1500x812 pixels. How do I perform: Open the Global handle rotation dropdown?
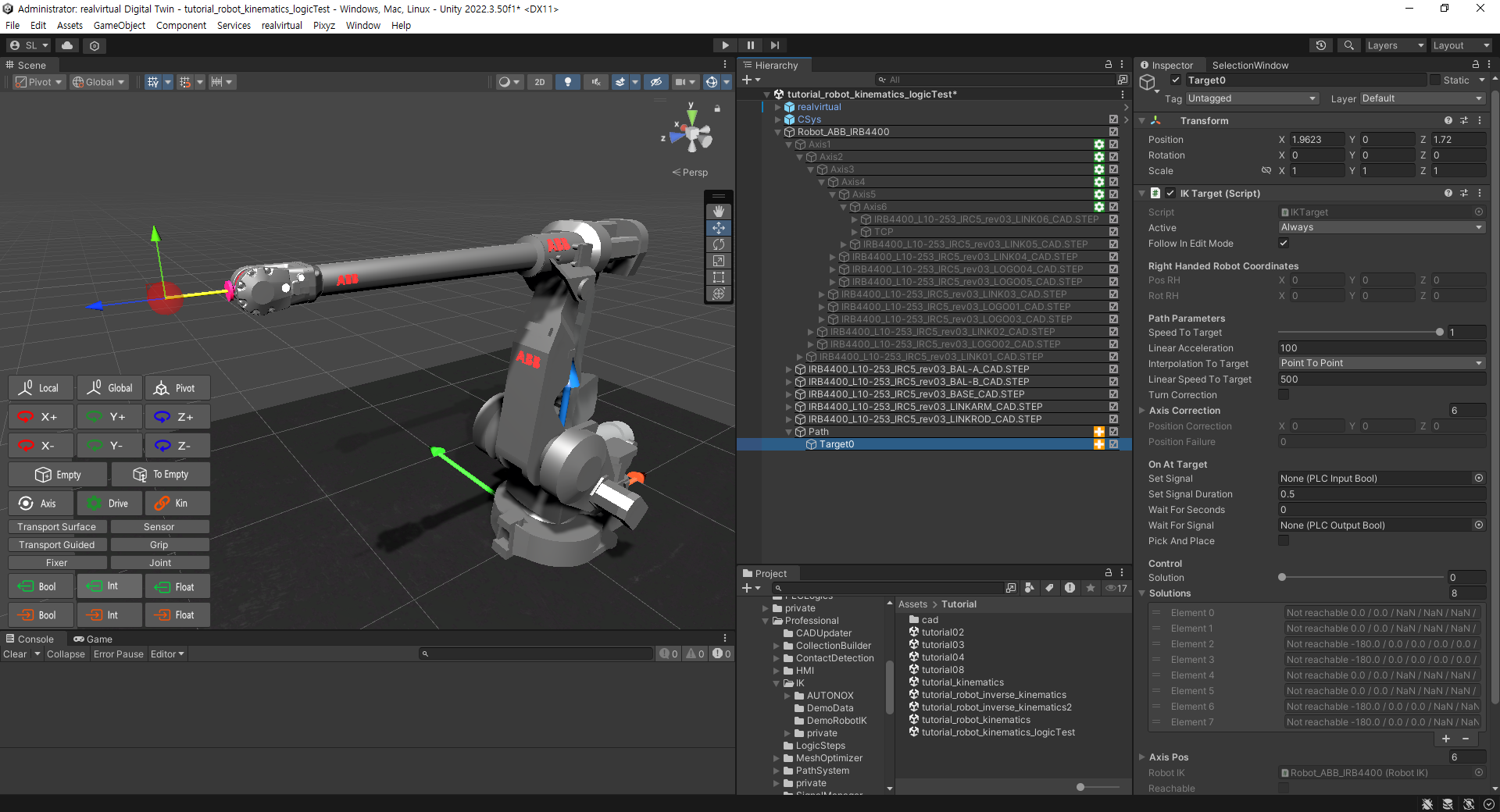(98, 82)
